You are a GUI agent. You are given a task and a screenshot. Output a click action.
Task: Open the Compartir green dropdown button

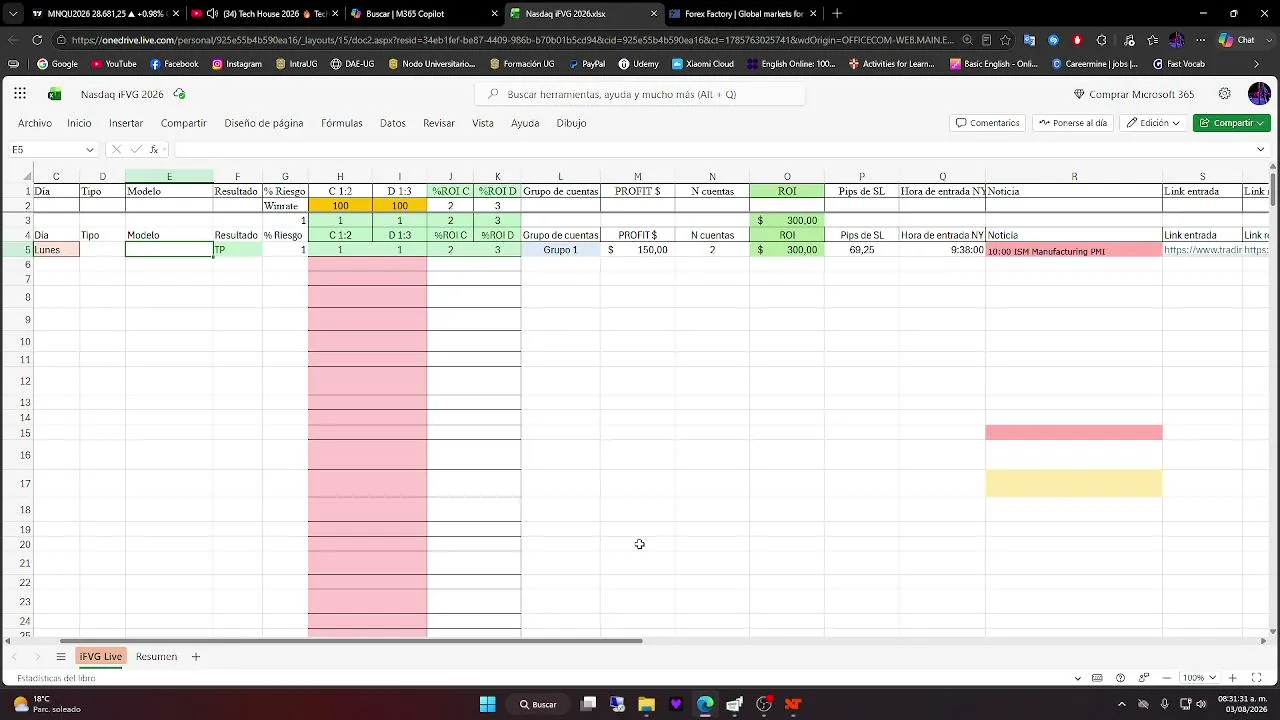coord(1232,123)
